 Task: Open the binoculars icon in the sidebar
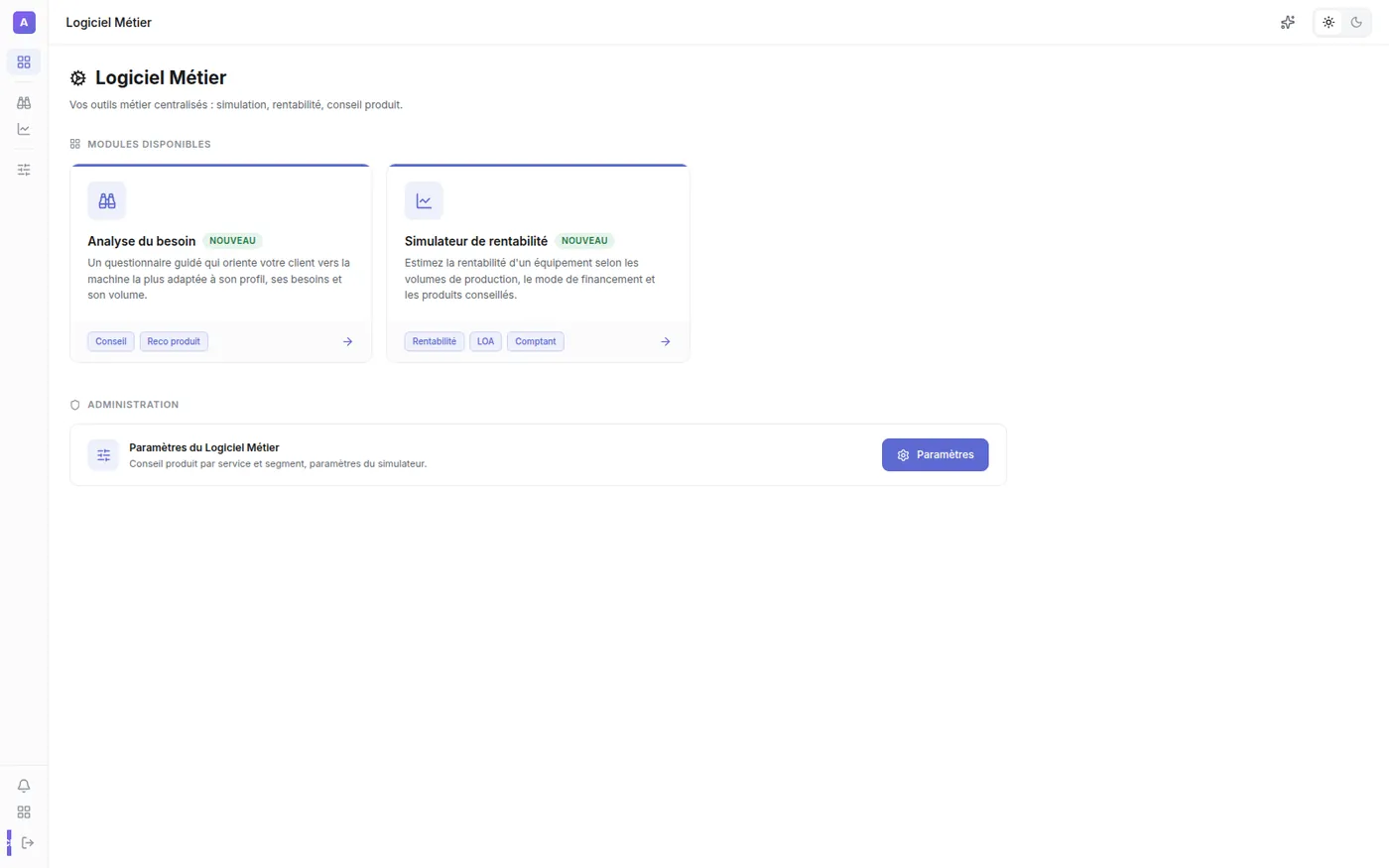click(x=24, y=102)
